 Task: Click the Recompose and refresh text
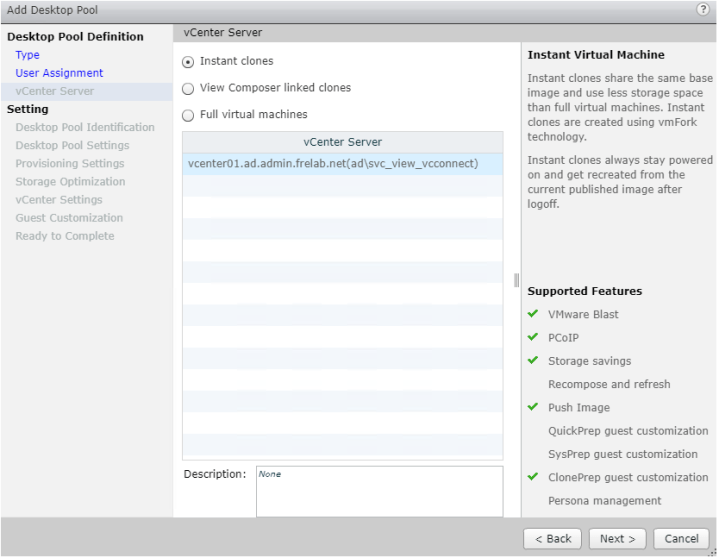[609, 384]
